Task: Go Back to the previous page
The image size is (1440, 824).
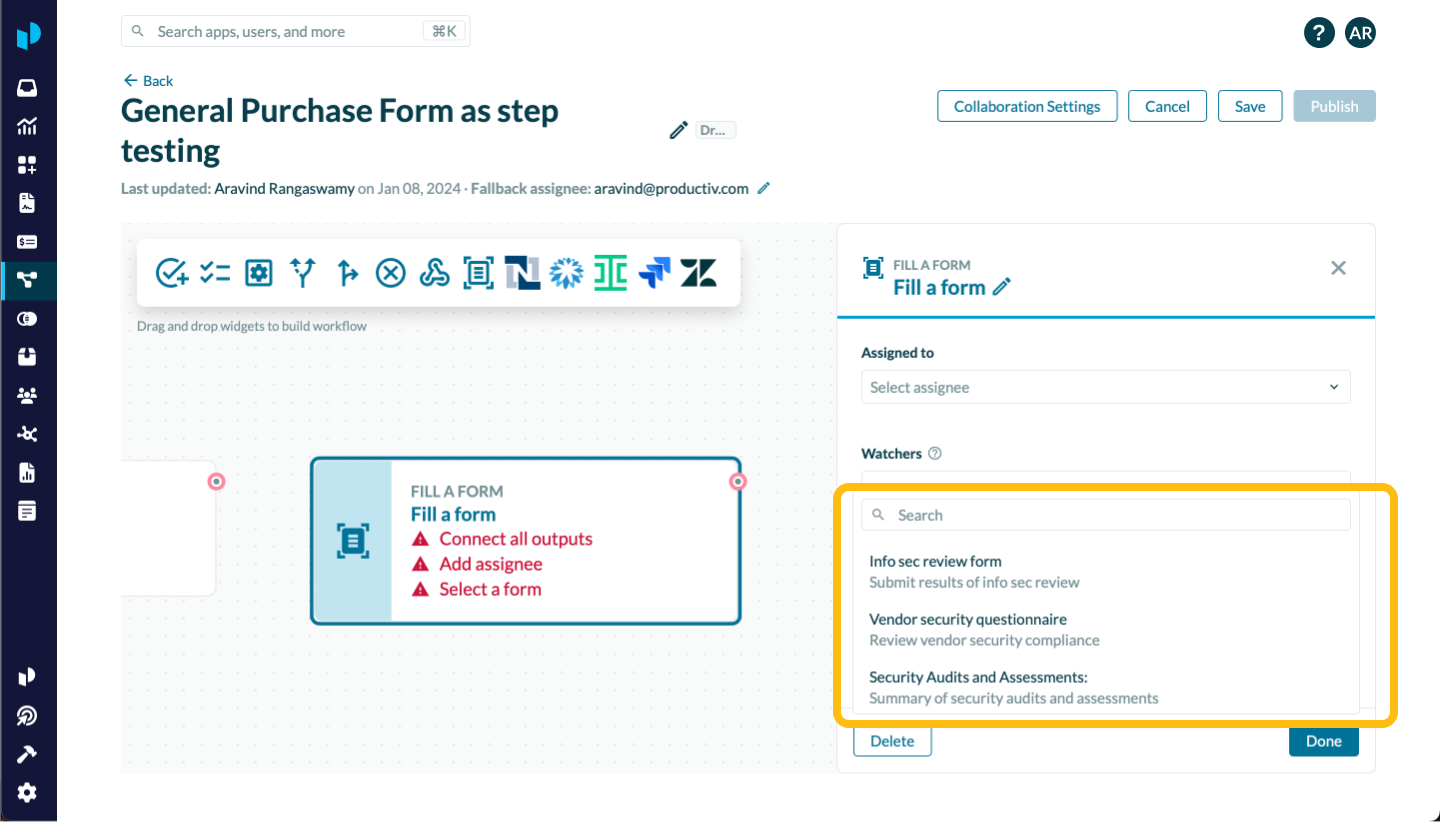Action: [148, 81]
